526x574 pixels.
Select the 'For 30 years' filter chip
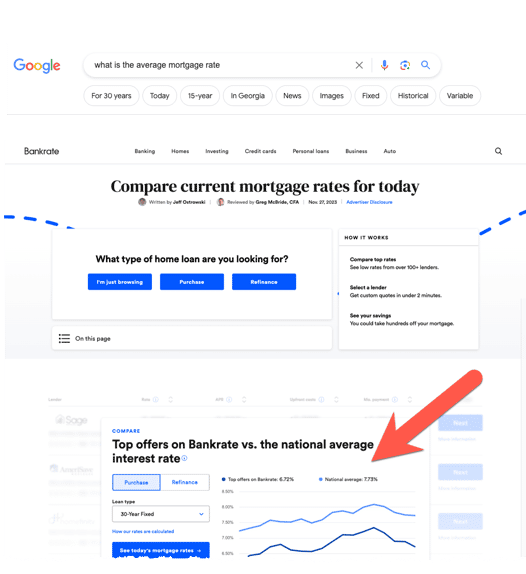(x=111, y=96)
